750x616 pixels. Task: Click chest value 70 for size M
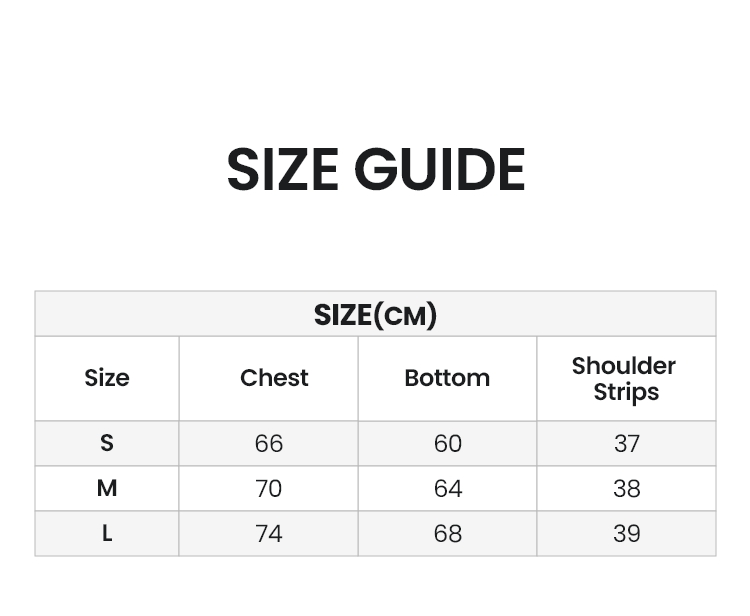[269, 489]
